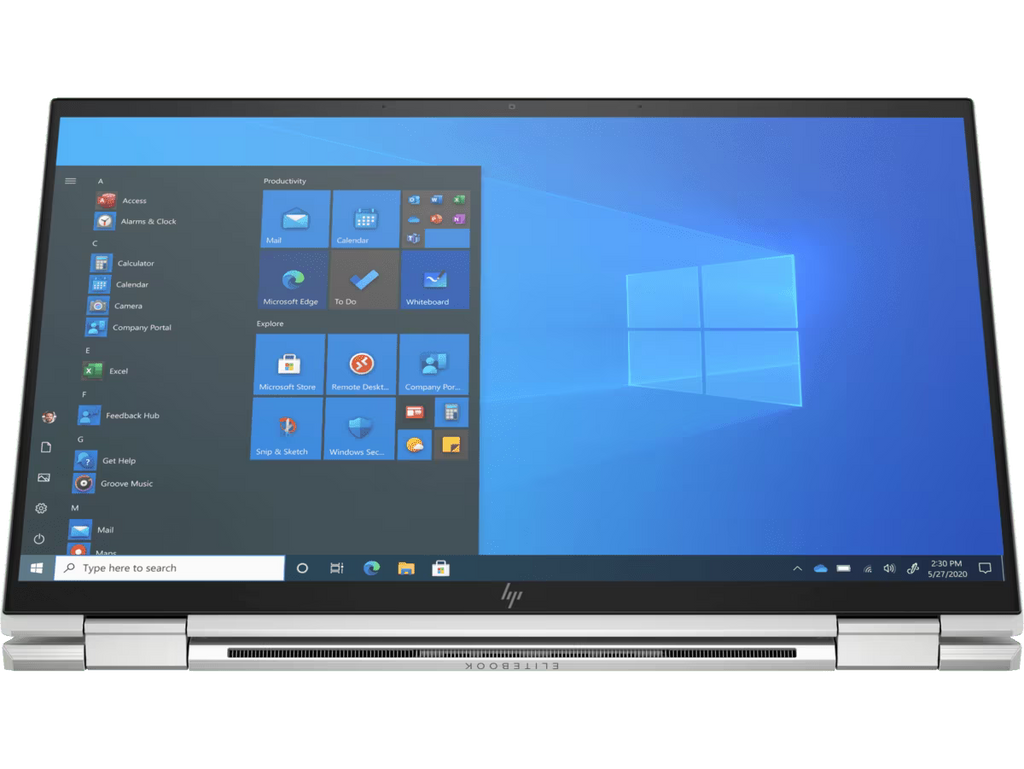Open the small Weather tile

415,445
